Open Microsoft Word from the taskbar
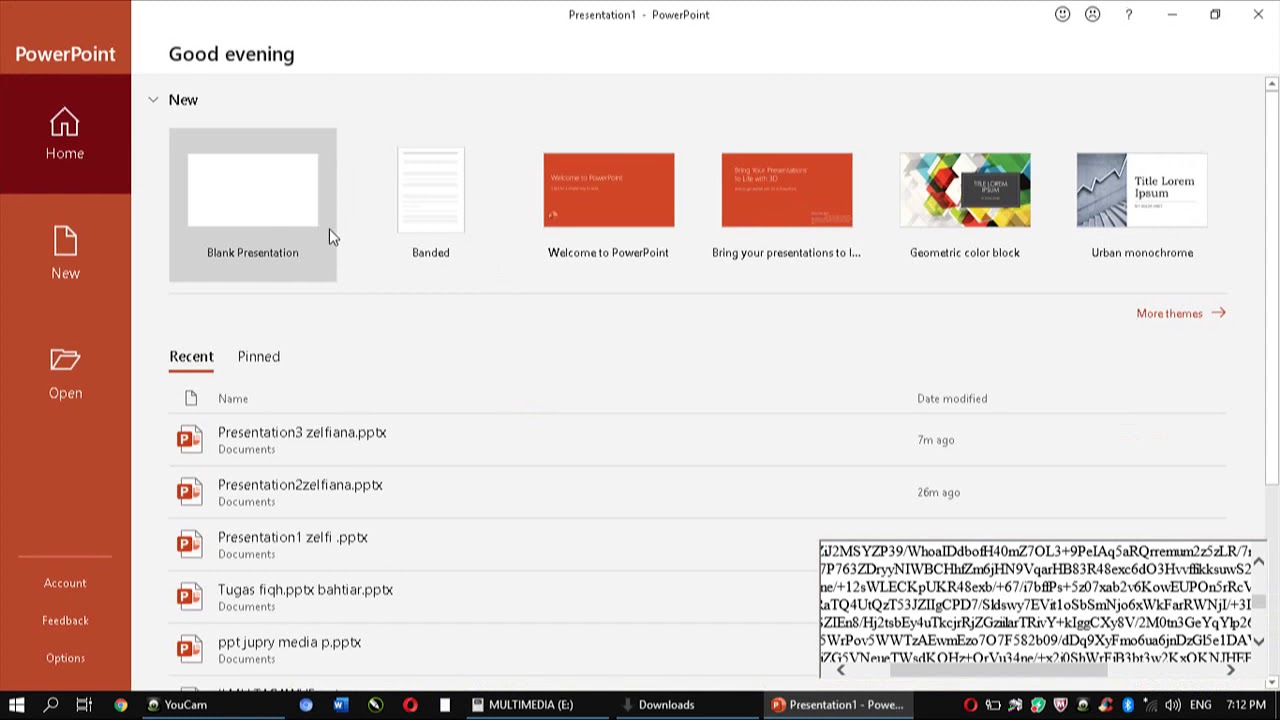This screenshot has height=720, width=1280. pyautogui.click(x=340, y=705)
